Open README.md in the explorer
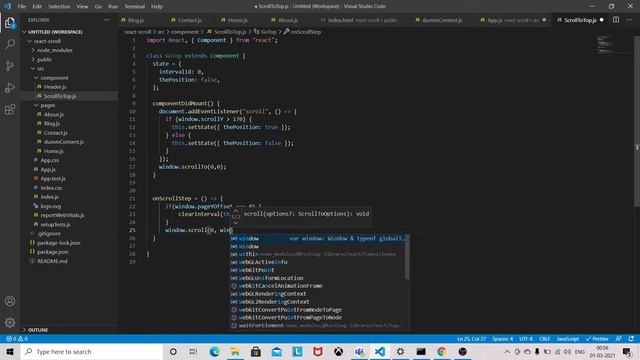 52,261
